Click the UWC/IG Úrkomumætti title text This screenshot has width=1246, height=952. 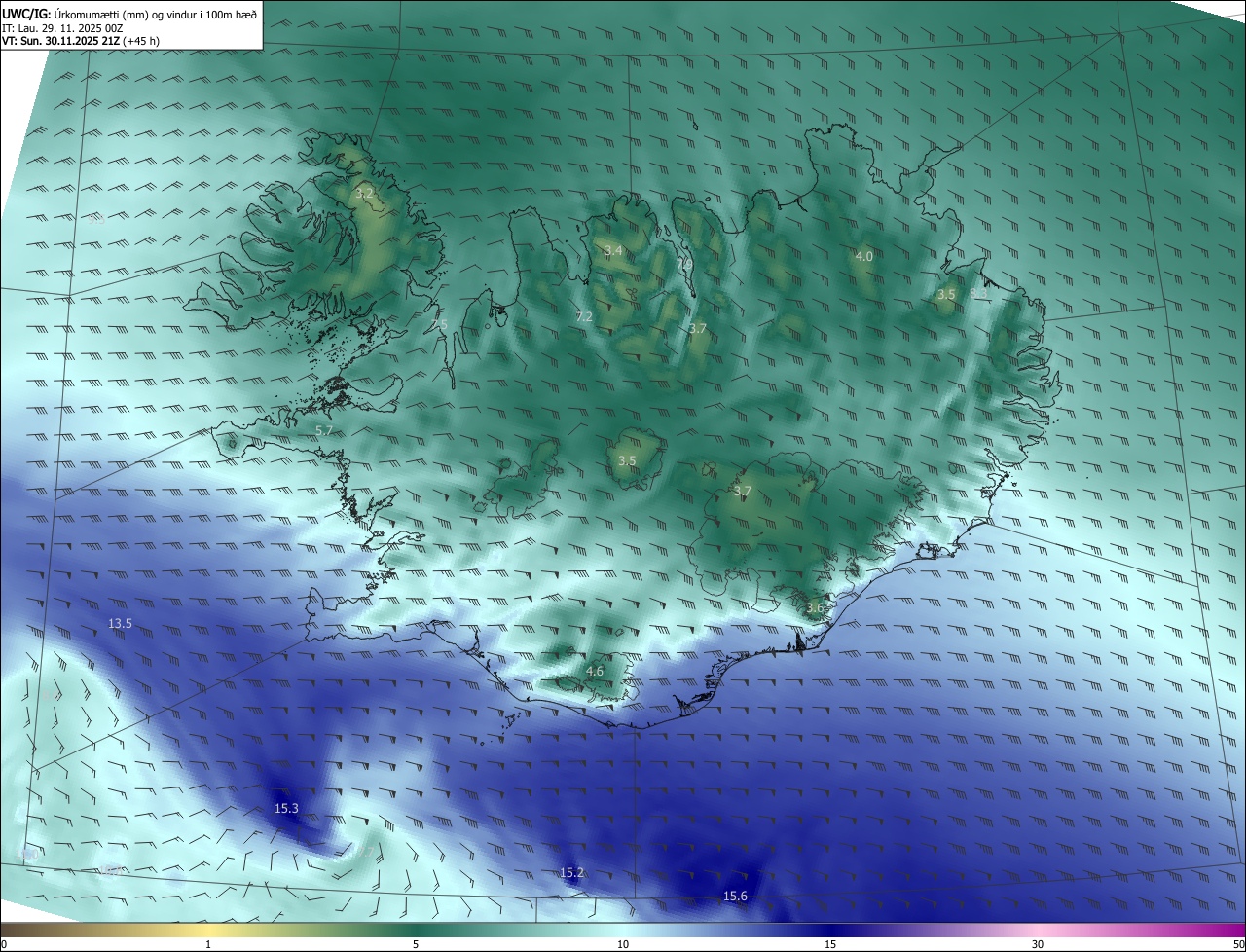[129, 15]
